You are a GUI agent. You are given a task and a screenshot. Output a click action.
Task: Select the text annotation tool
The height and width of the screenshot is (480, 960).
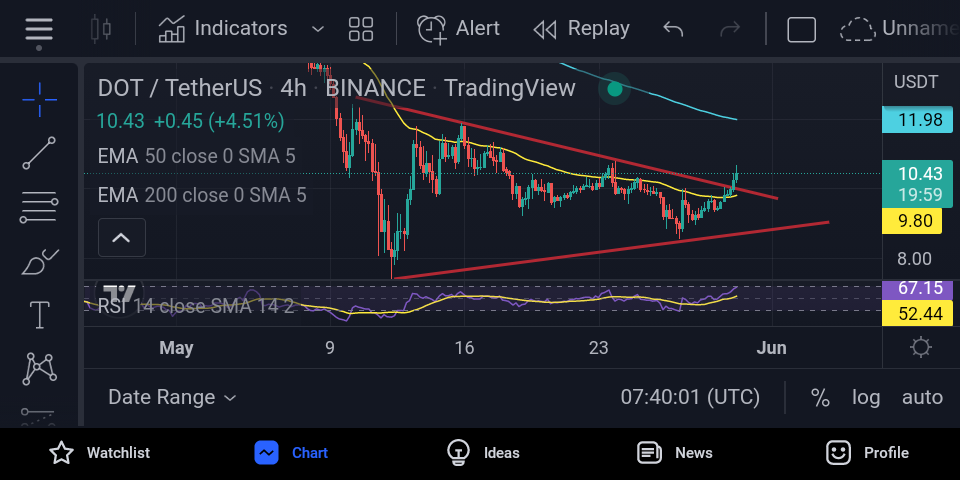39,315
